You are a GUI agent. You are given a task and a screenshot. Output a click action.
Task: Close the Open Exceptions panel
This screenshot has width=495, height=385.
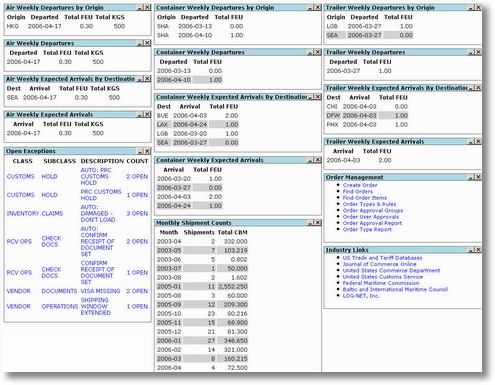(x=147, y=151)
